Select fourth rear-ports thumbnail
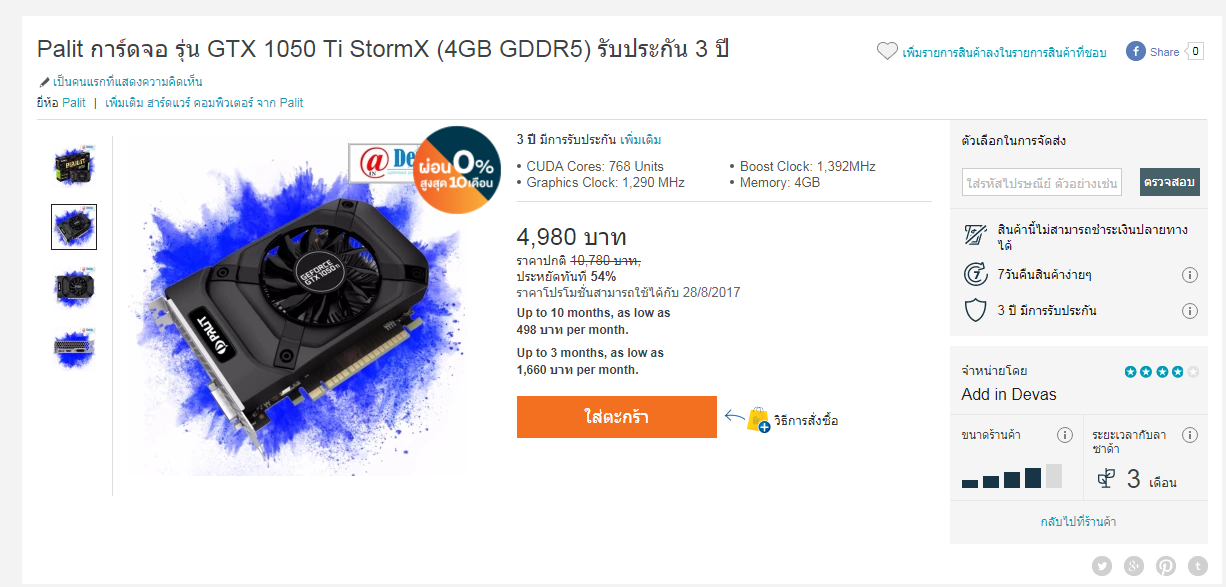Image resolution: width=1226 pixels, height=587 pixels. (x=74, y=347)
